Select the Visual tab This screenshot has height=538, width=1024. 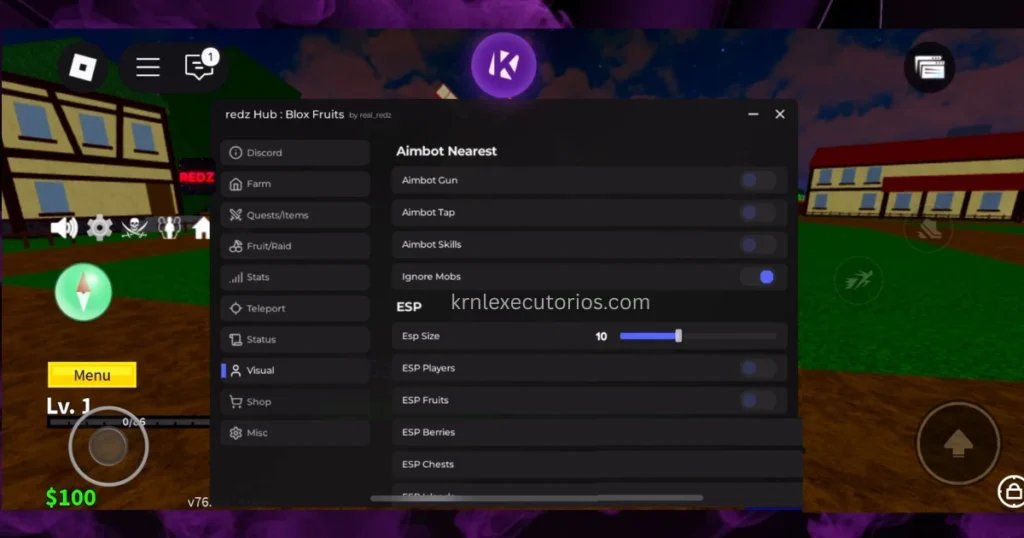[x=295, y=370]
